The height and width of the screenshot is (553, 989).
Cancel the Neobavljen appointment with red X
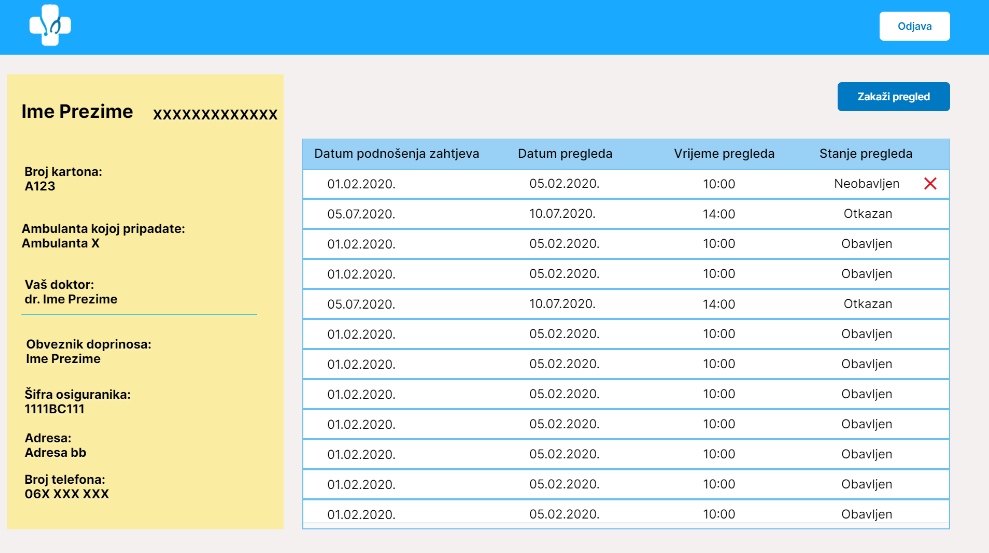930,184
